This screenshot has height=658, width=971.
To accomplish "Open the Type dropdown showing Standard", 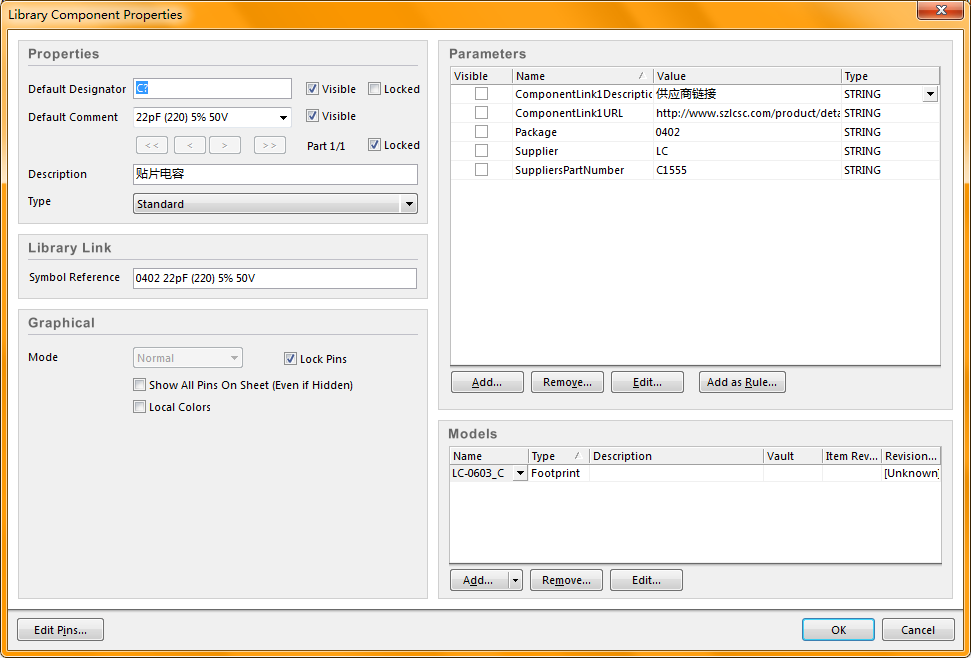I will tap(408, 204).
